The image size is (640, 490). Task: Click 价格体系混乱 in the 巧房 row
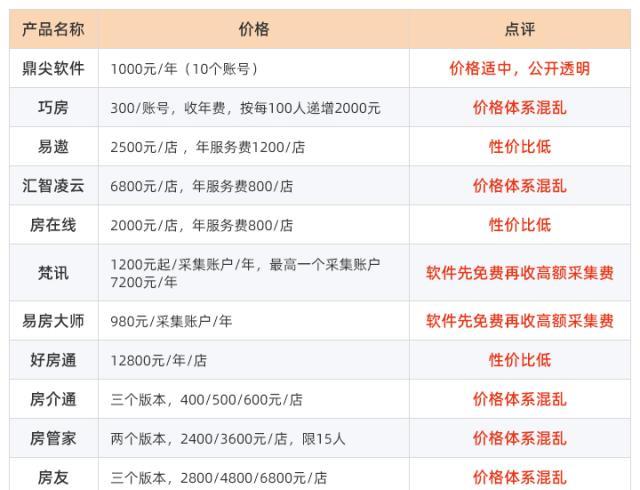tap(520, 107)
